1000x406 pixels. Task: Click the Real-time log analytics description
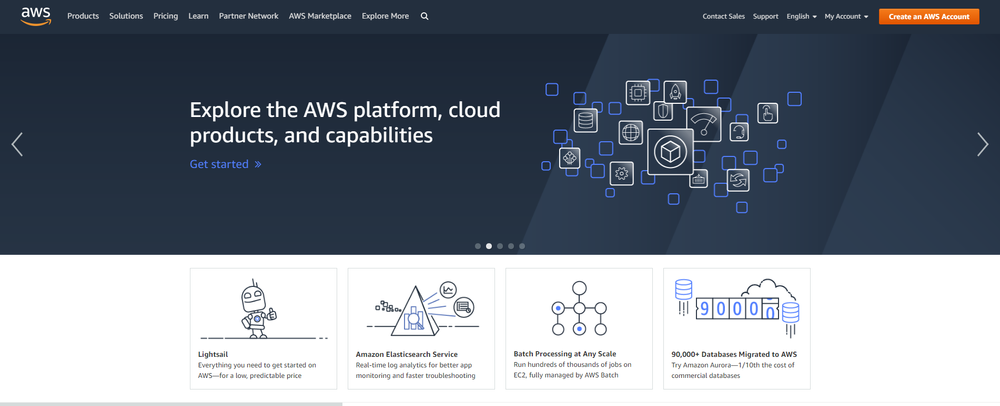(415, 370)
